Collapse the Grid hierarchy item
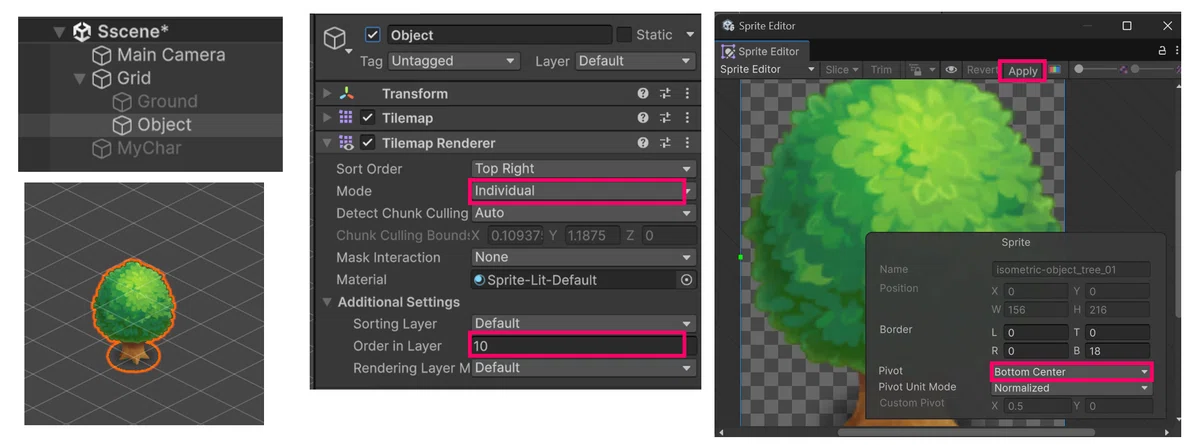 tap(80, 79)
